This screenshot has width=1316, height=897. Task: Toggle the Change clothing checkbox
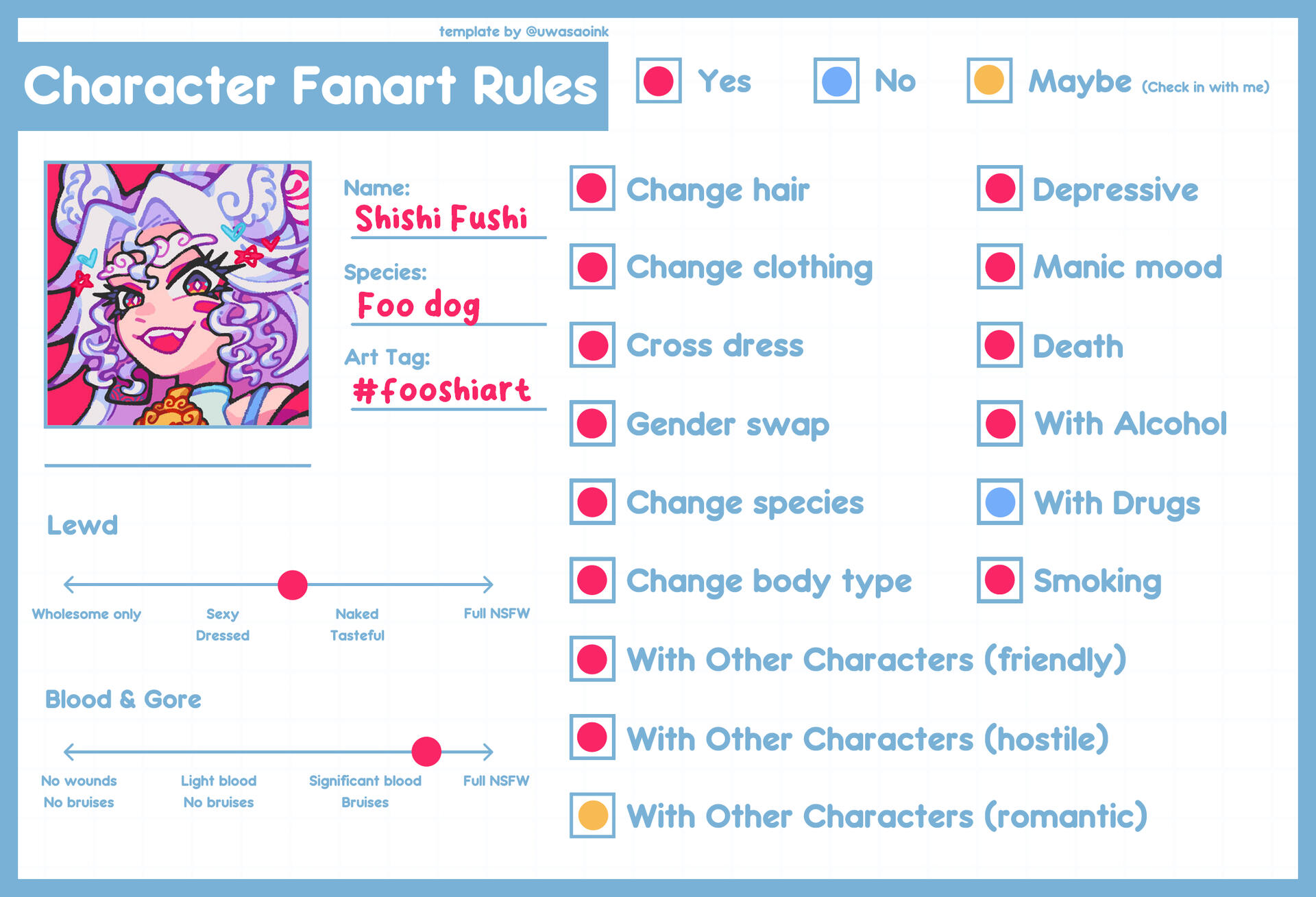pyautogui.click(x=592, y=267)
